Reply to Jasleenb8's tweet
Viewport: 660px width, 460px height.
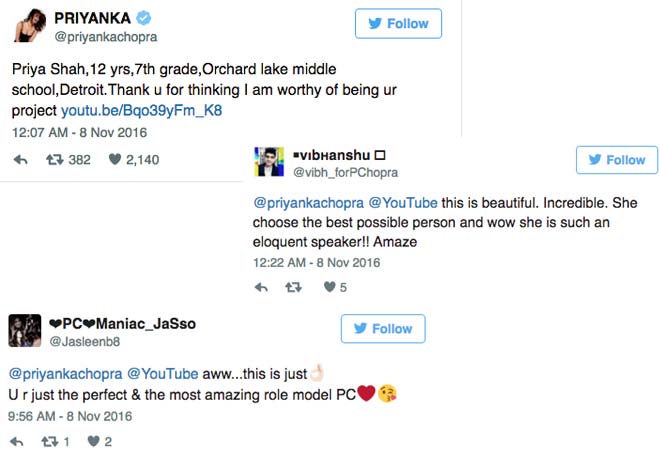tap(20, 441)
